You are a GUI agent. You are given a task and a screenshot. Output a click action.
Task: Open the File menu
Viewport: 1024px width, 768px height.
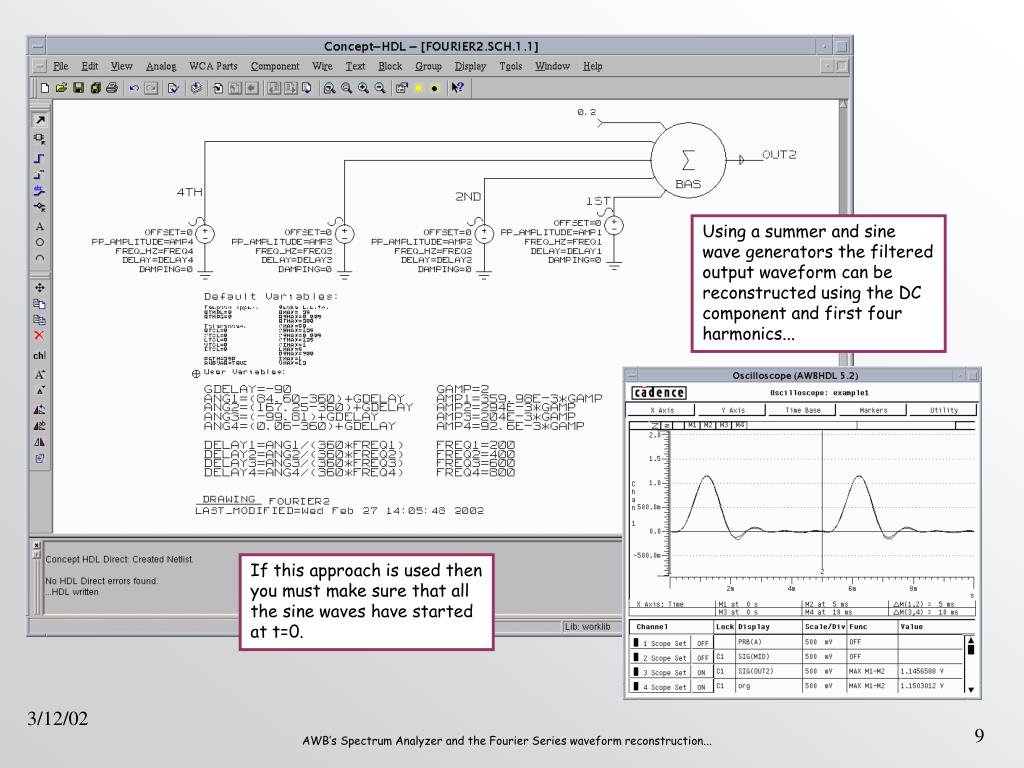pos(61,66)
